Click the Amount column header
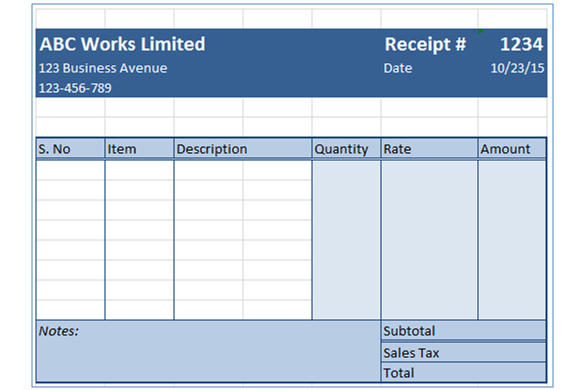This screenshot has height=390, width=585. click(x=512, y=149)
